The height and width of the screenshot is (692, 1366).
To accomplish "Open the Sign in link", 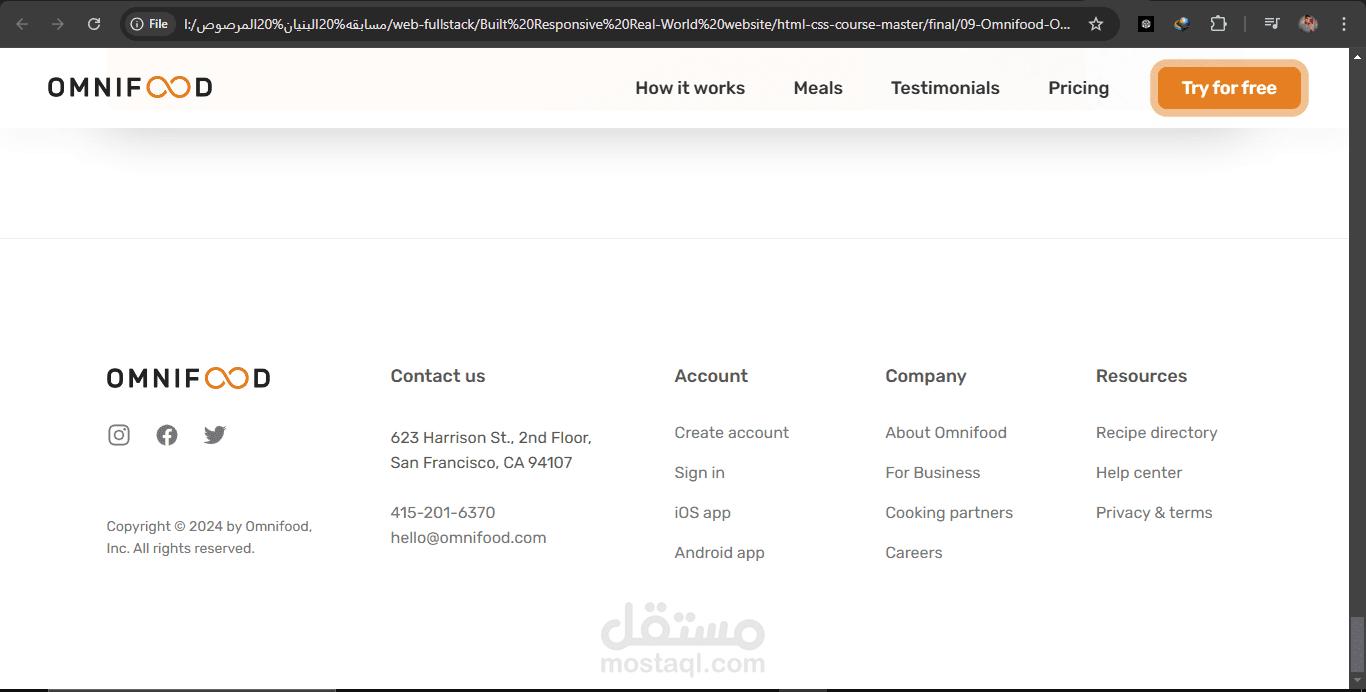I will pos(699,473).
